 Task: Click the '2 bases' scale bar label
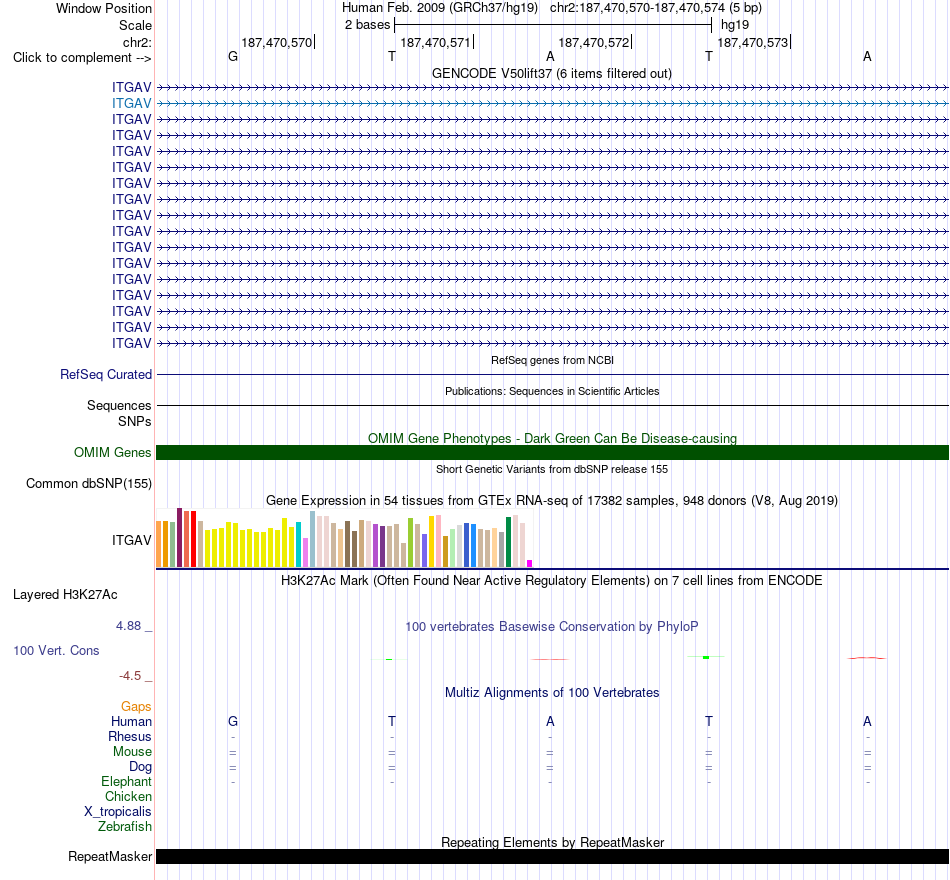[x=367, y=25]
